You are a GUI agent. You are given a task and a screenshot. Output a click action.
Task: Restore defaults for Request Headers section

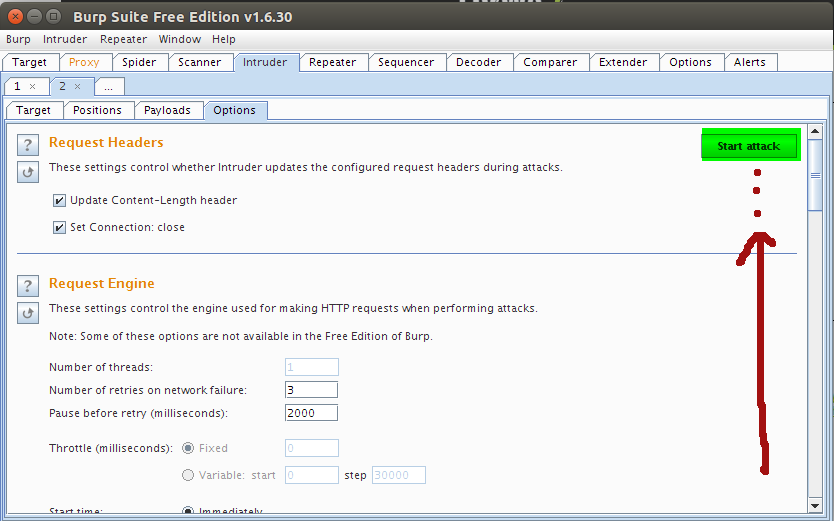pyautogui.click(x=28, y=172)
